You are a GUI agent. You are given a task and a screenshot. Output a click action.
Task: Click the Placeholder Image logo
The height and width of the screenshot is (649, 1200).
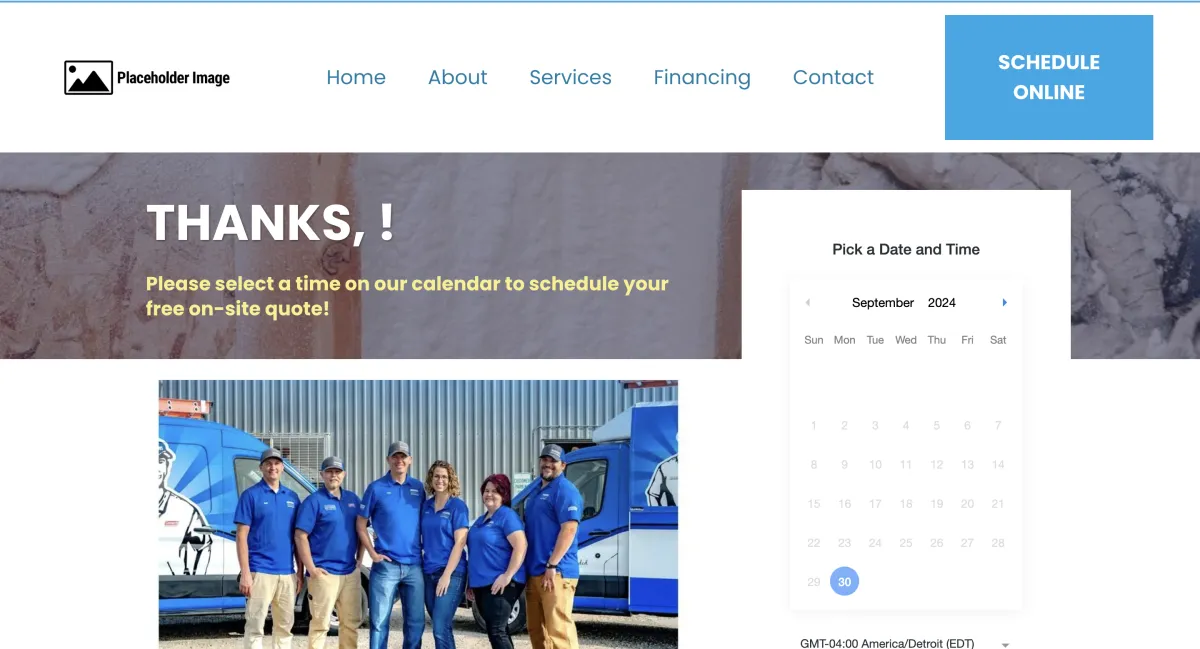(x=147, y=78)
